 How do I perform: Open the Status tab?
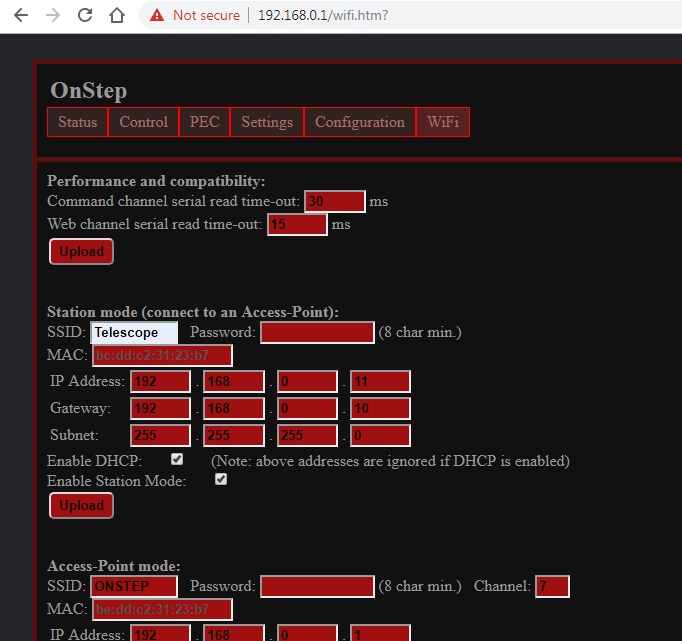click(x=77, y=122)
